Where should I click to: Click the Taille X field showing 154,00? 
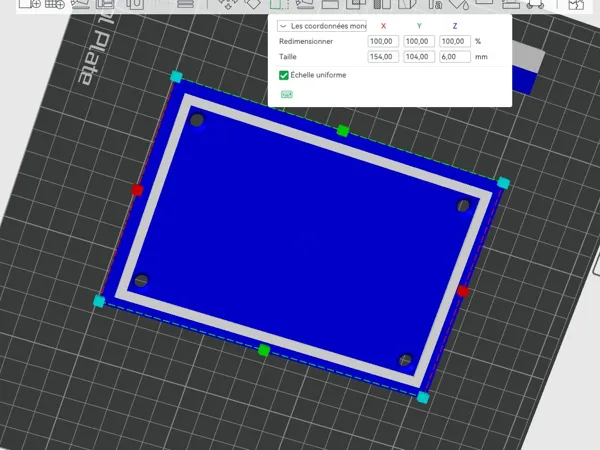pos(383,57)
